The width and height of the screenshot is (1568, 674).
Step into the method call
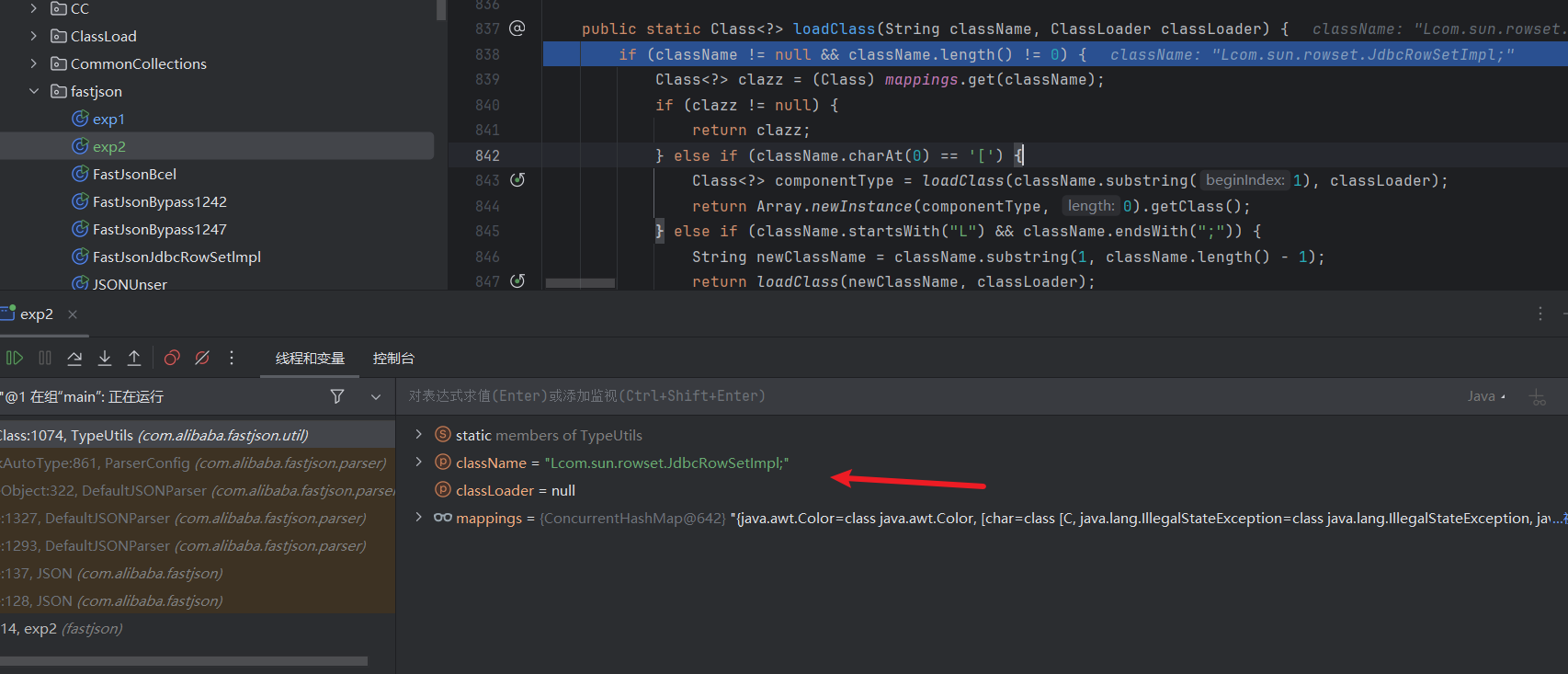point(105,358)
